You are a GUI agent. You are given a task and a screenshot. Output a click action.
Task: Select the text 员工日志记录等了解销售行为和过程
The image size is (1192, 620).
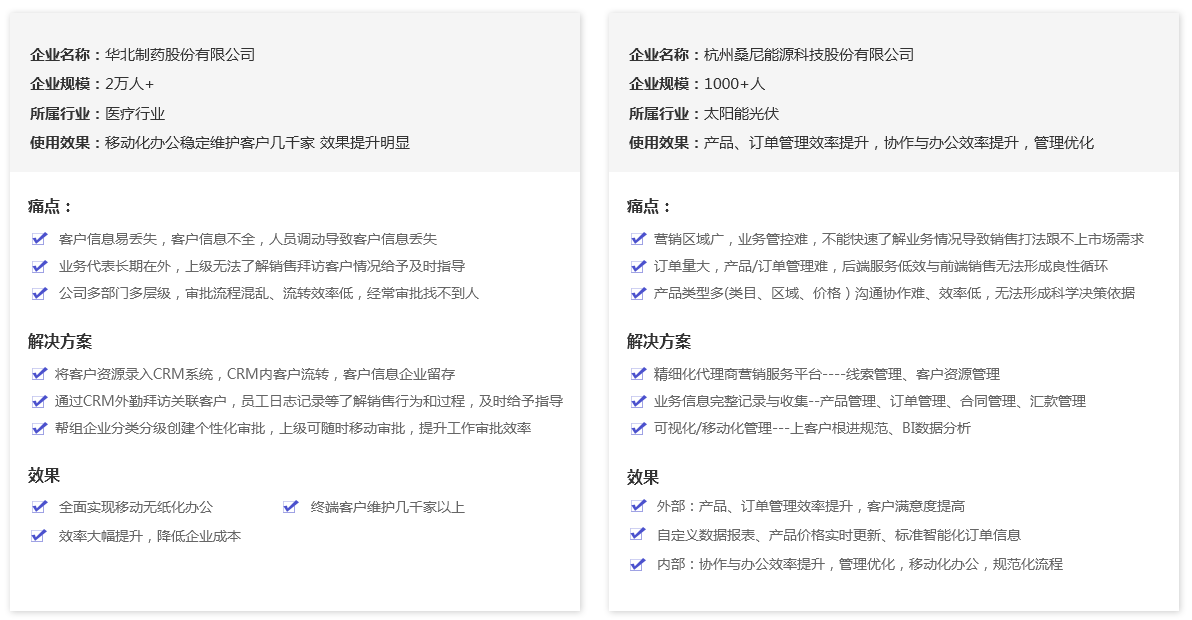pyautogui.click(x=353, y=401)
